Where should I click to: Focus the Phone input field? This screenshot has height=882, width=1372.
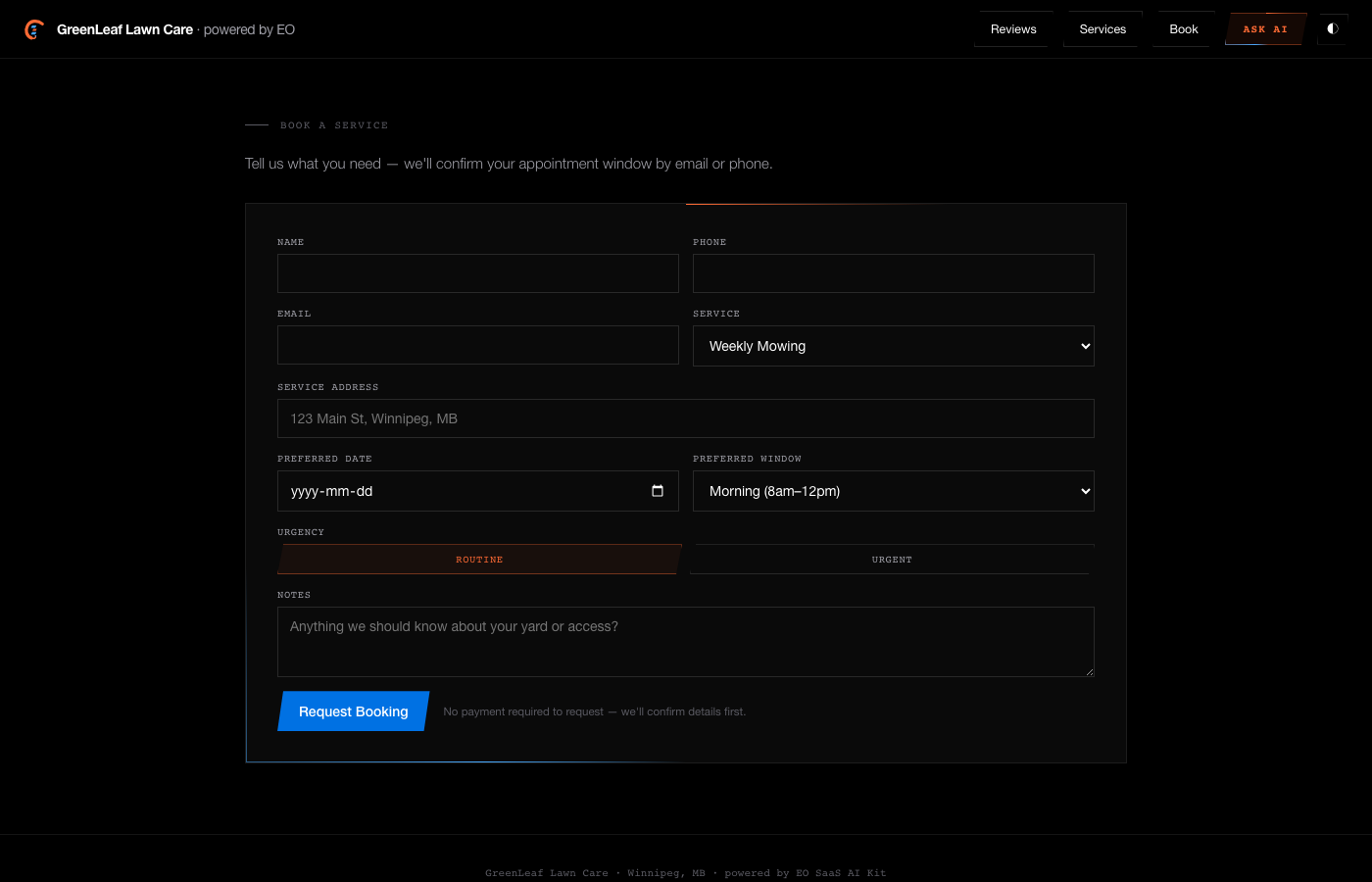coord(894,273)
